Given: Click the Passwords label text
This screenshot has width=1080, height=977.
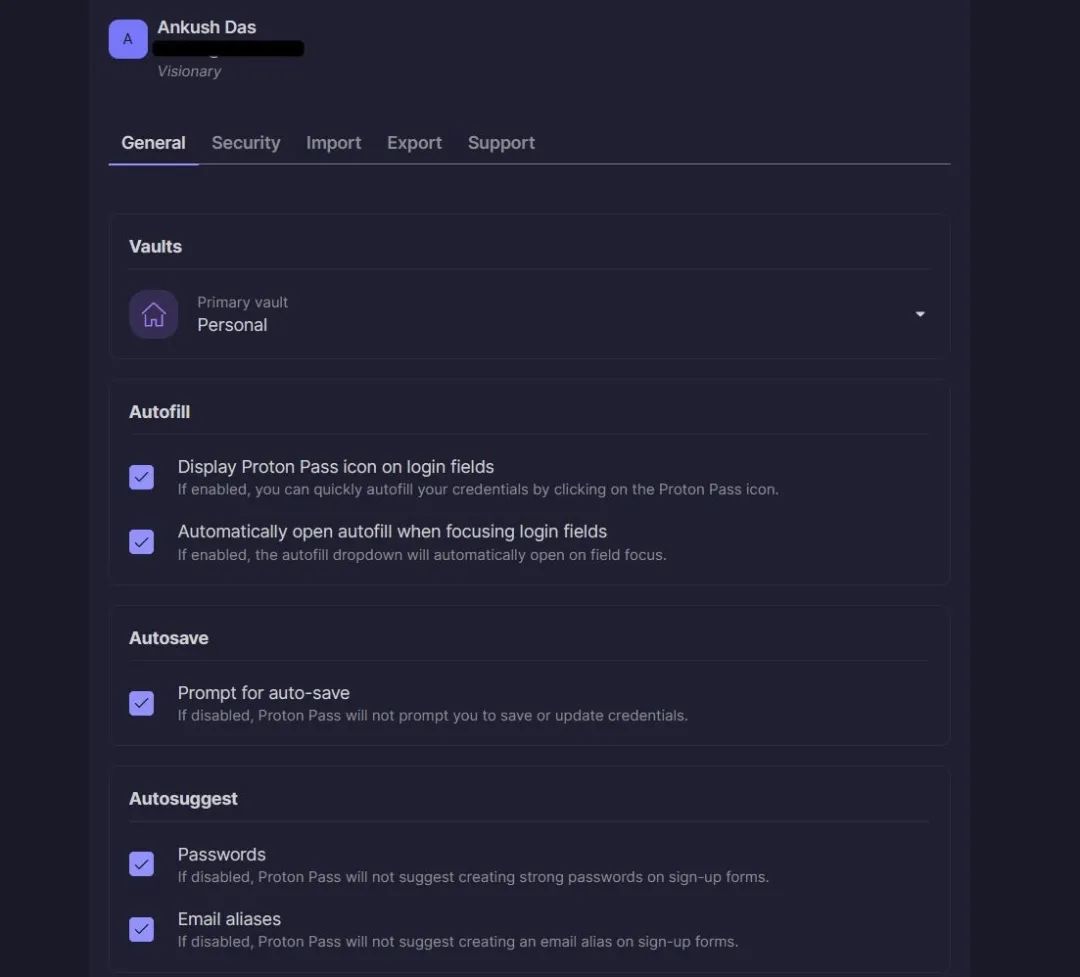Looking at the screenshot, I should pos(221,854).
